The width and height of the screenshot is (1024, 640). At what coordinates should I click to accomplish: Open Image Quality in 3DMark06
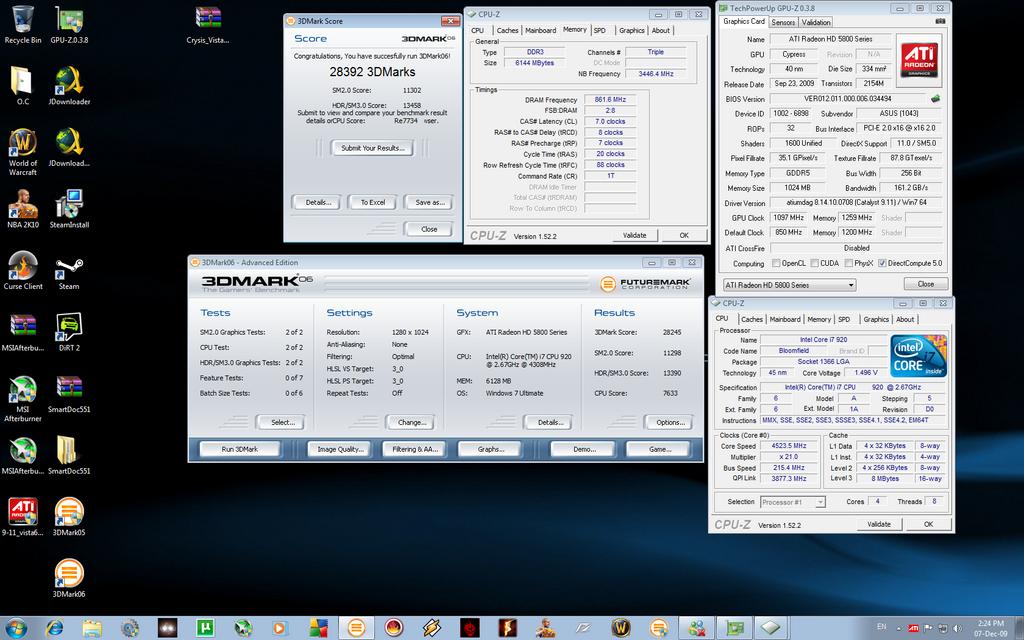[340, 449]
